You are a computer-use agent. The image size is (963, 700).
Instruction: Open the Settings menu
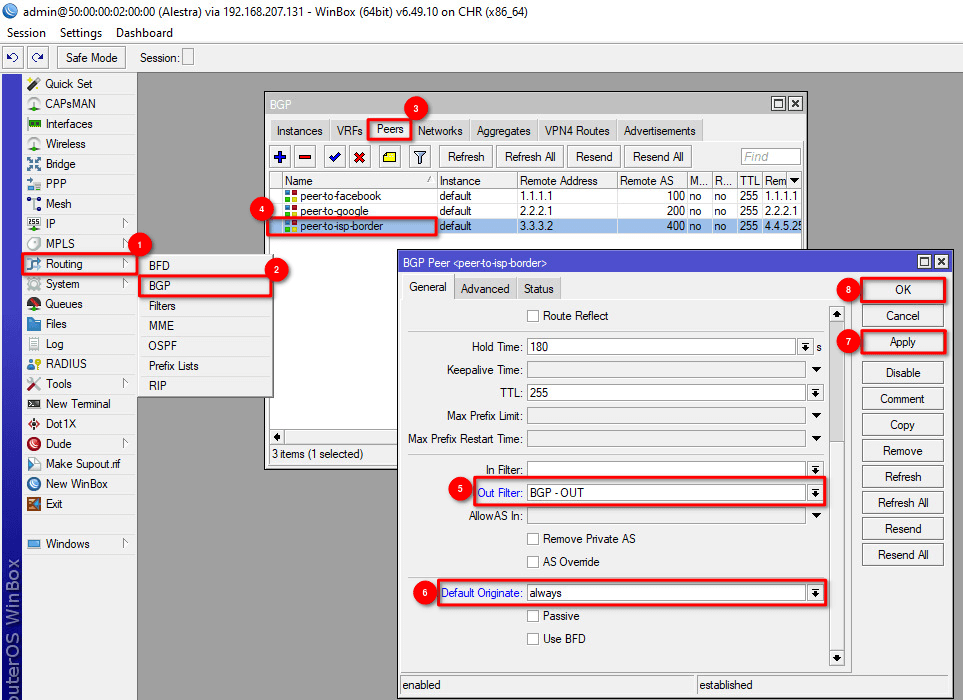[81, 33]
